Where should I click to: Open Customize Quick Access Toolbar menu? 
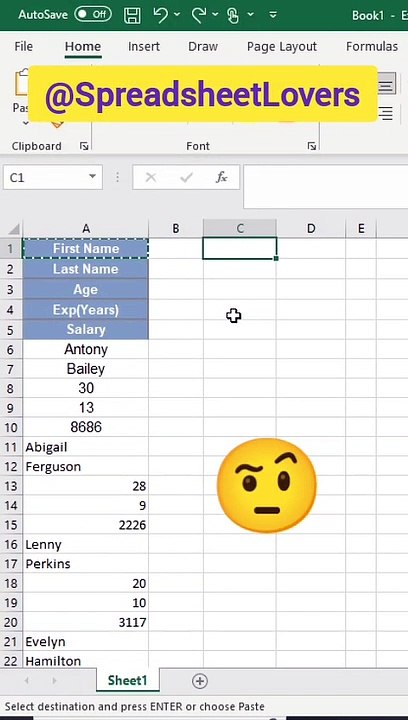click(x=273, y=15)
